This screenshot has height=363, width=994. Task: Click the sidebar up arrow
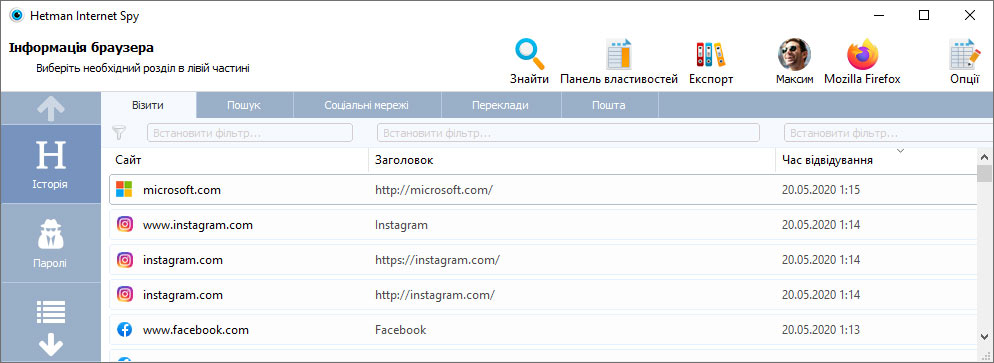[x=51, y=108]
